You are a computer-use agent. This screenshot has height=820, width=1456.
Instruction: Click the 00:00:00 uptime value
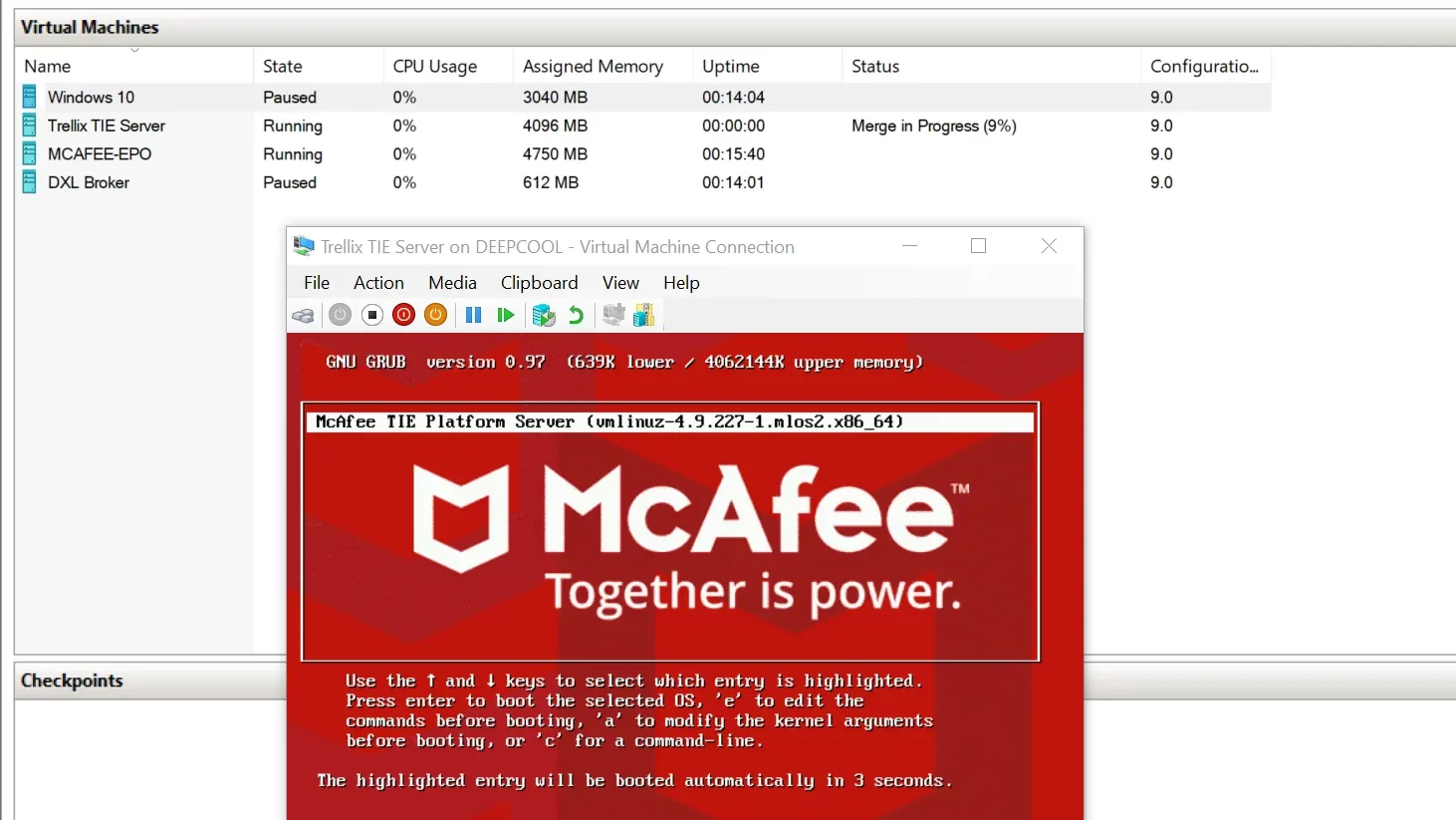click(x=733, y=126)
